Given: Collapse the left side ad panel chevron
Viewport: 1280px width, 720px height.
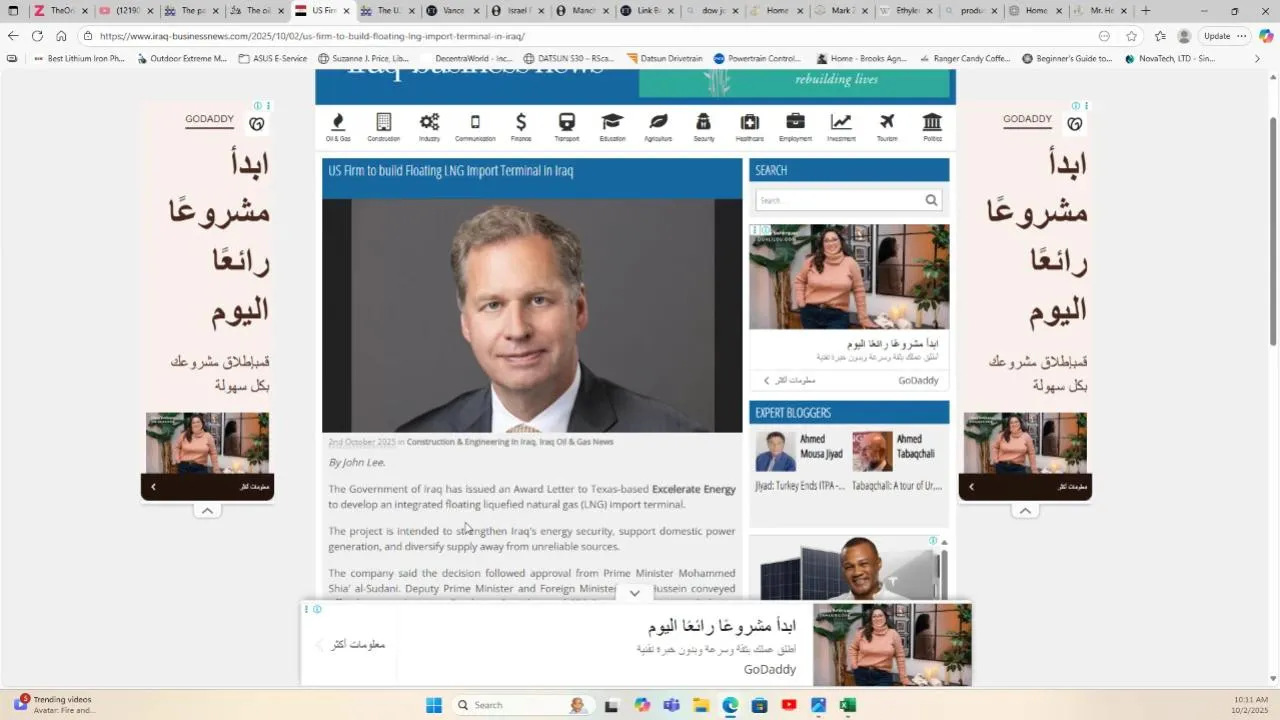Looking at the screenshot, I should pos(207,511).
